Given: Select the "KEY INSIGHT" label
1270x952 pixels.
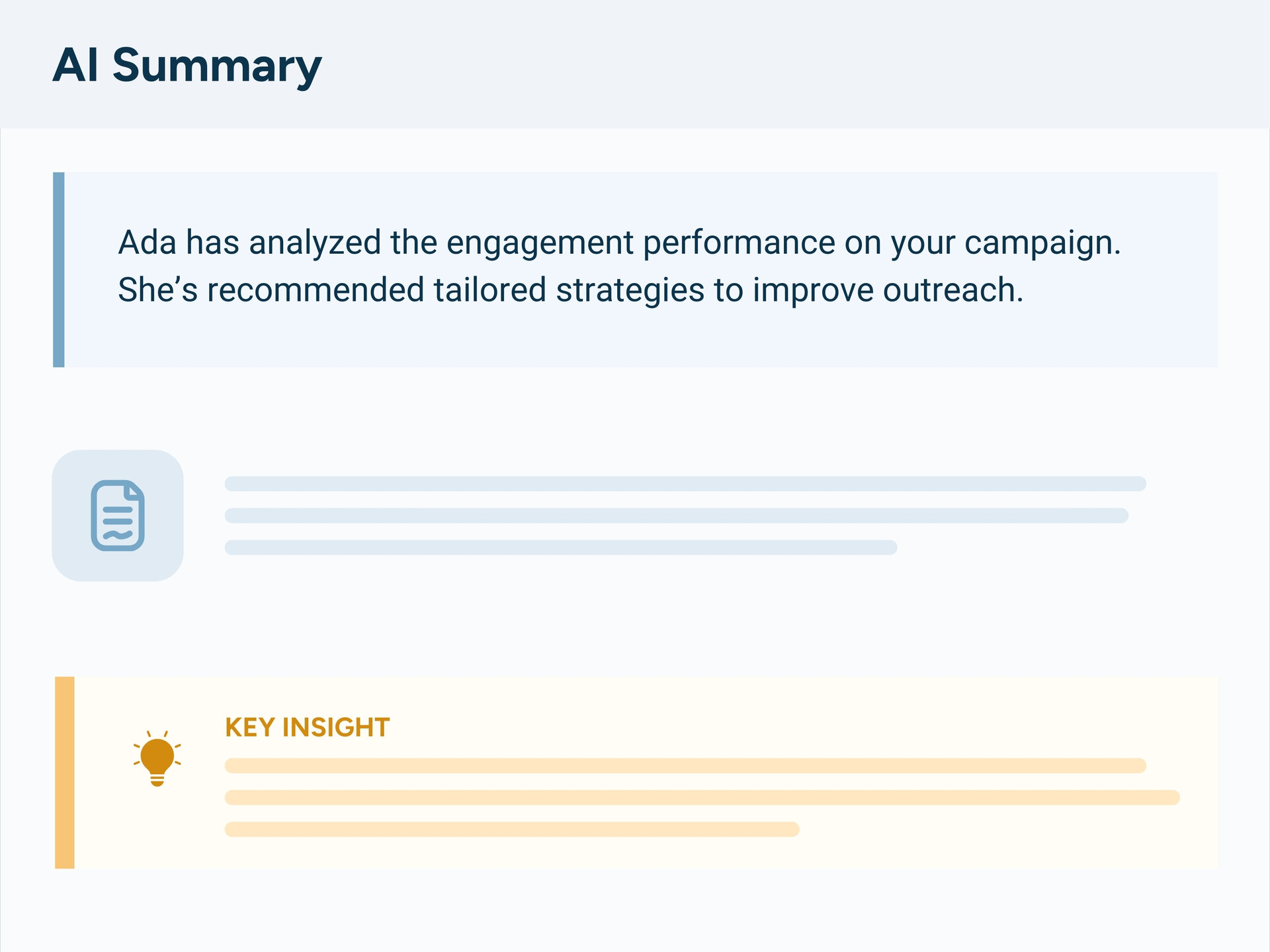Looking at the screenshot, I should (x=308, y=727).
